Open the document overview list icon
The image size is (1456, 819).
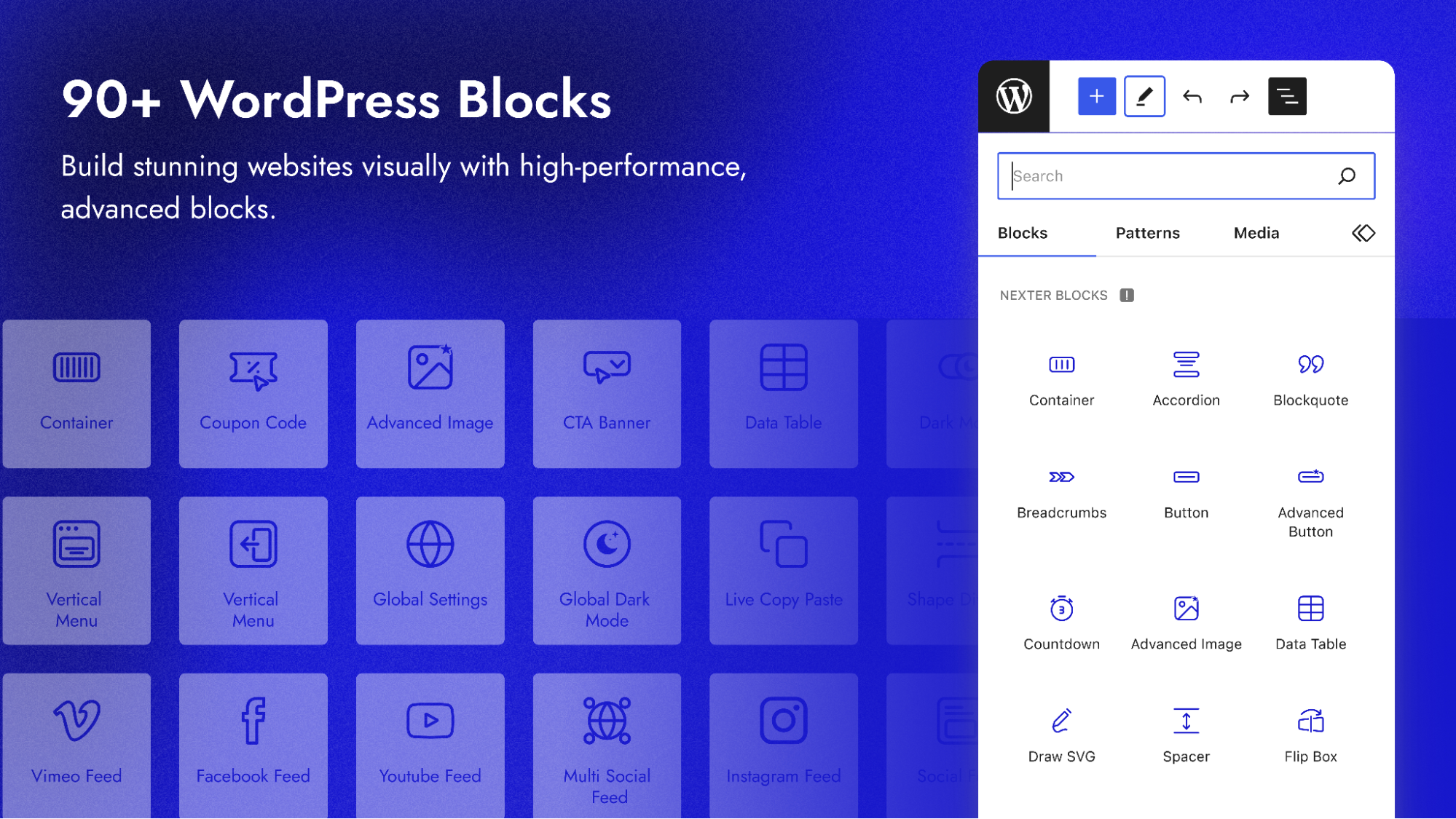click(x=1287, y=95)
